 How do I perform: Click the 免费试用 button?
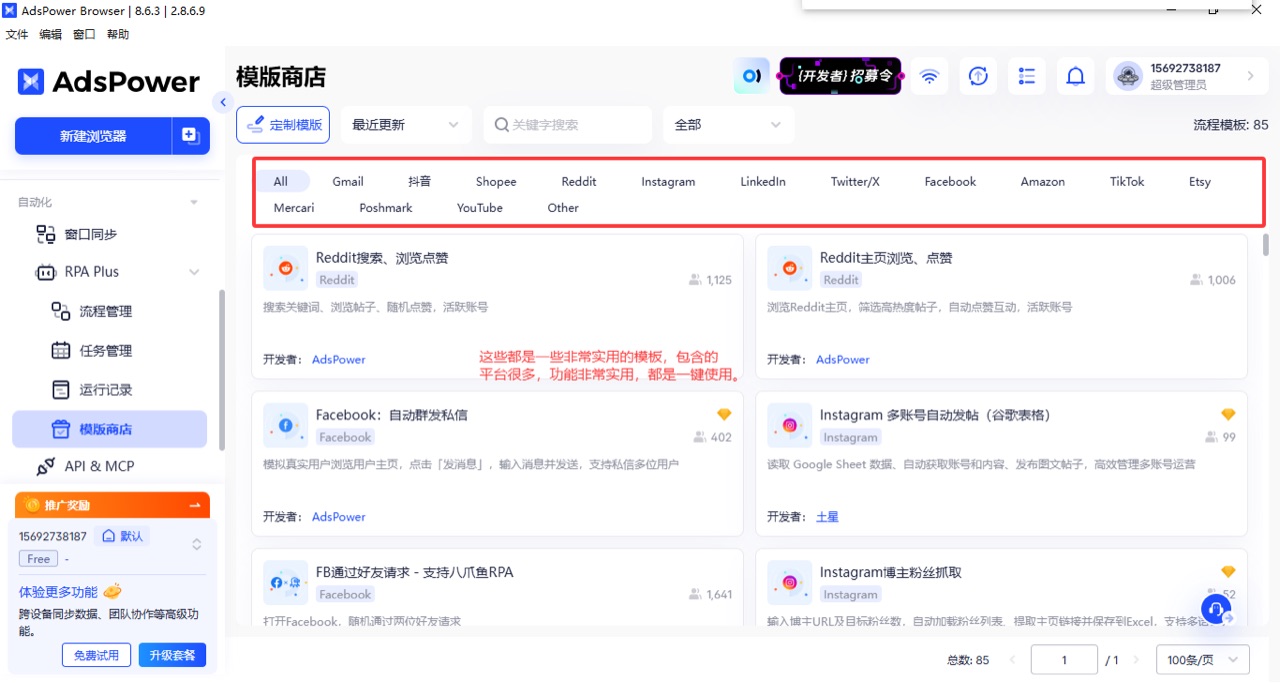[x=96, y=655]
